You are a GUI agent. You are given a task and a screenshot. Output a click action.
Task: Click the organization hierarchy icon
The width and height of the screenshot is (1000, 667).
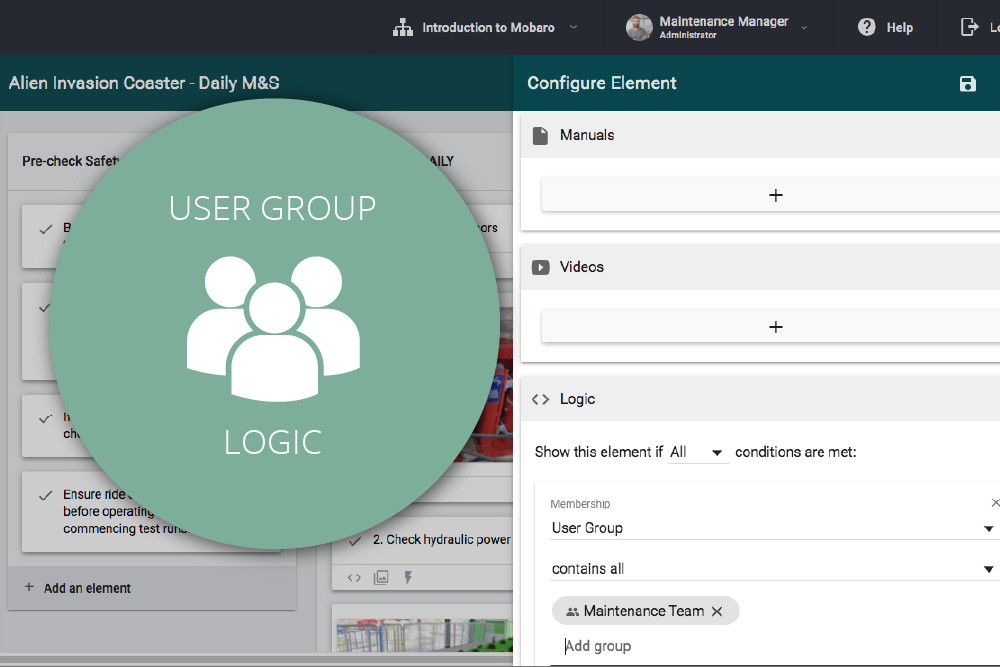tap(402, 27)
